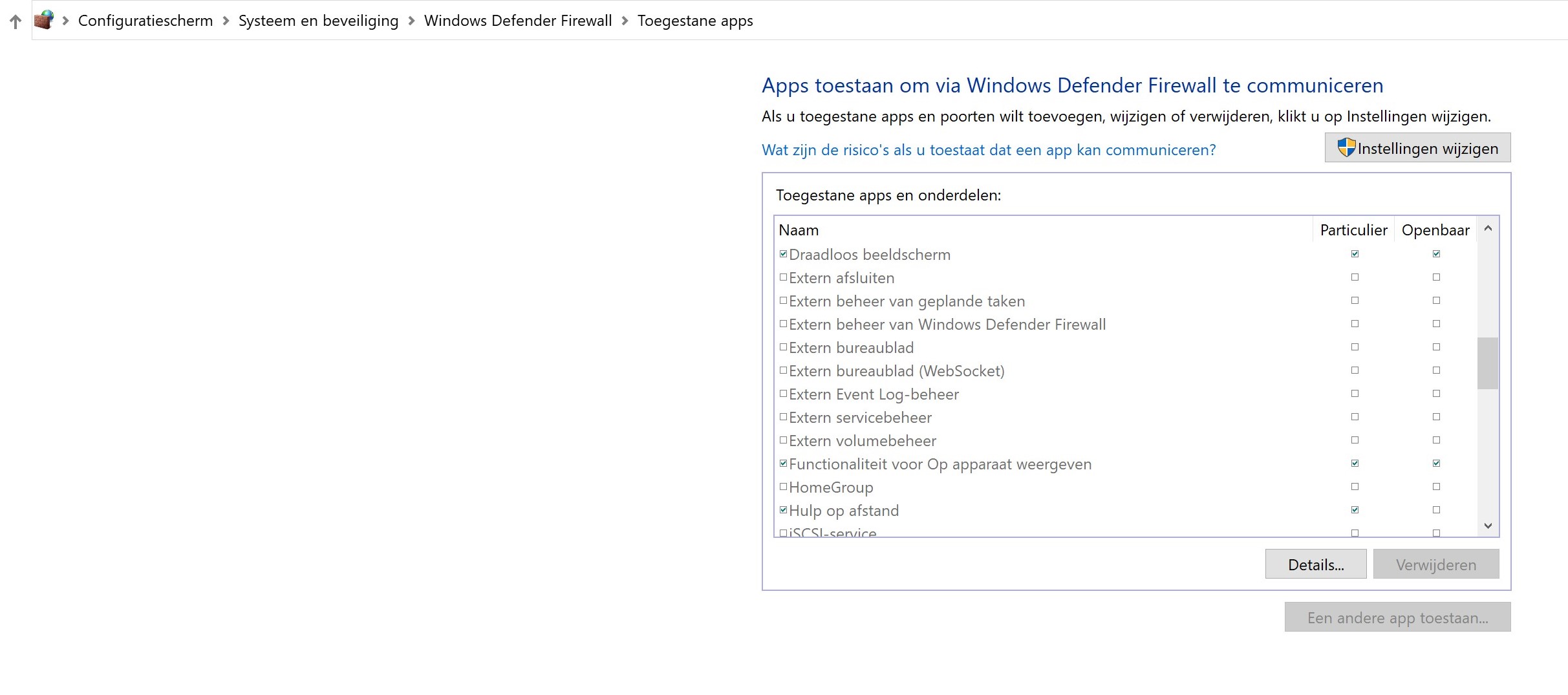Click the Particulier column header
Image resolution: width=1568 pixels, height=695 pixels.
[1353, 230]
